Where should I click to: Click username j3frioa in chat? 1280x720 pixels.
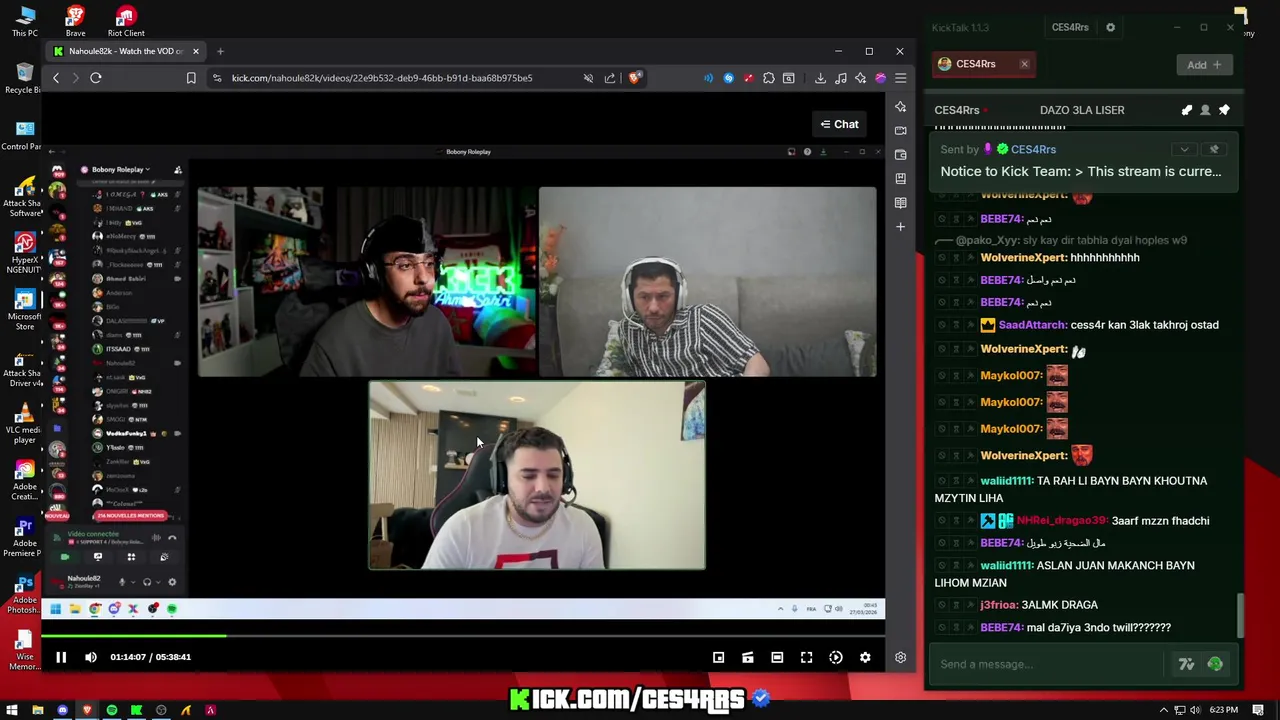998,605
